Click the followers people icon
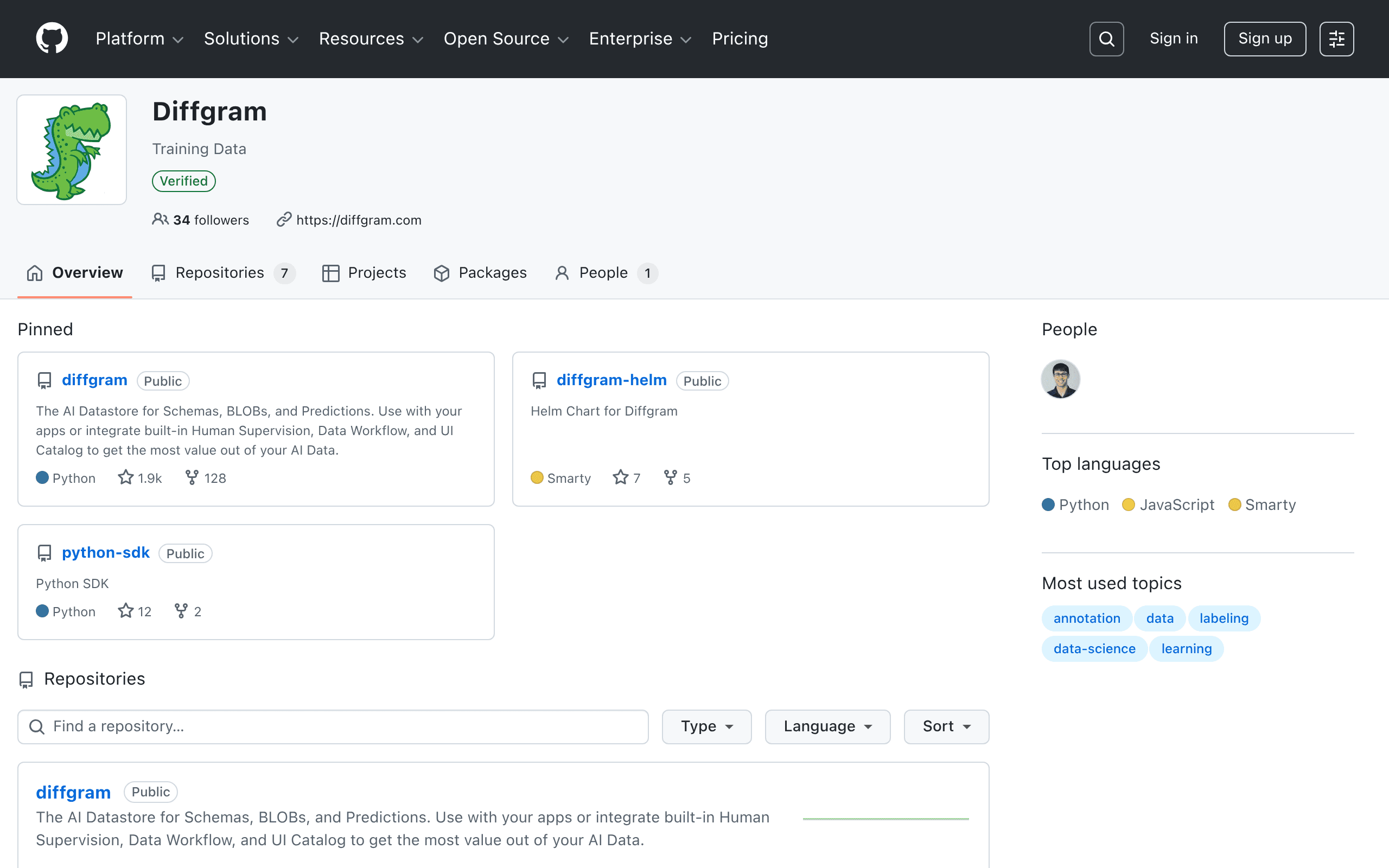Viewport: 1389px width, 868px height. pyautogui.click(x=160, y=219)
